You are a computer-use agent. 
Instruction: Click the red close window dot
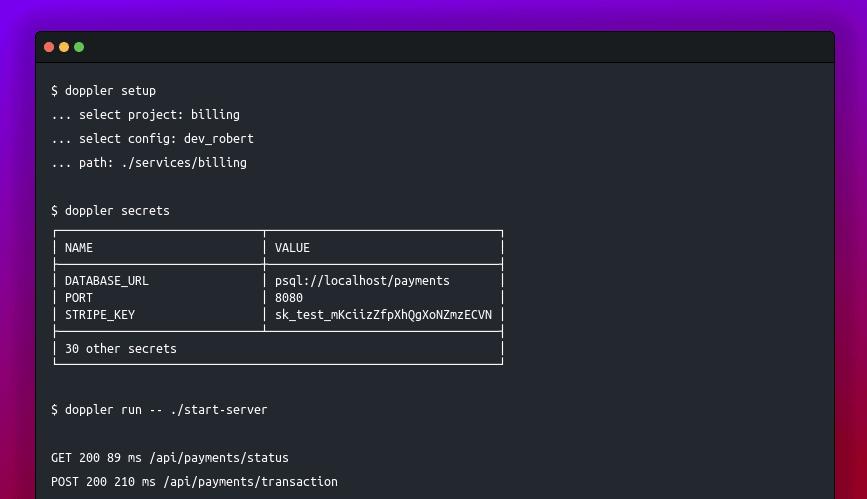coord(49,47)
